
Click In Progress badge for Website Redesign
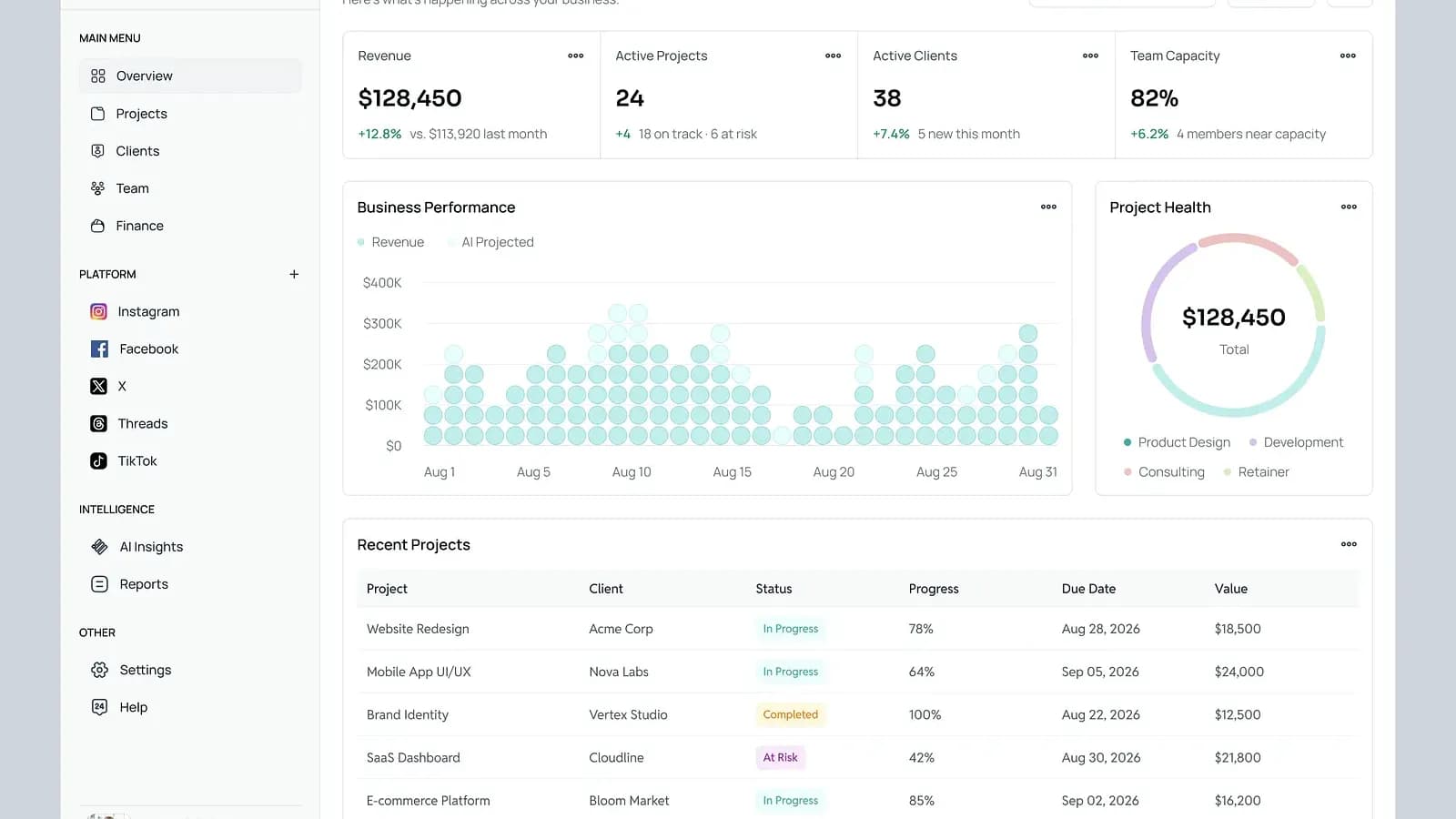tap(790, 629)
